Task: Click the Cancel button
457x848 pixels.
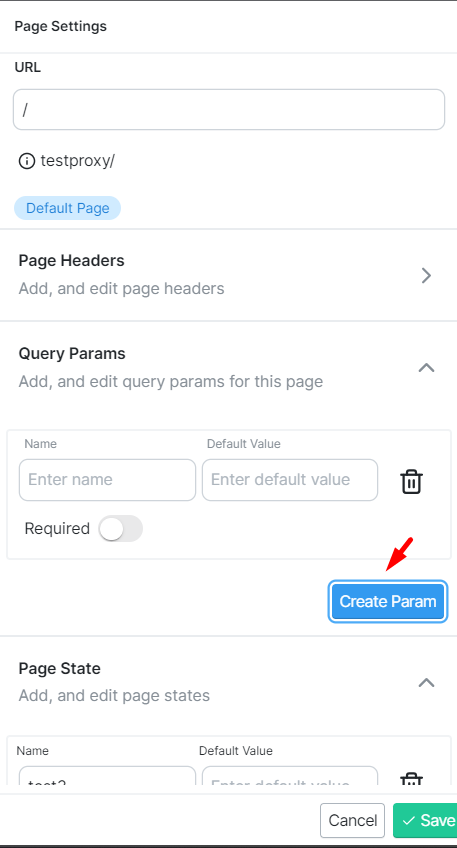Action: 352,820
